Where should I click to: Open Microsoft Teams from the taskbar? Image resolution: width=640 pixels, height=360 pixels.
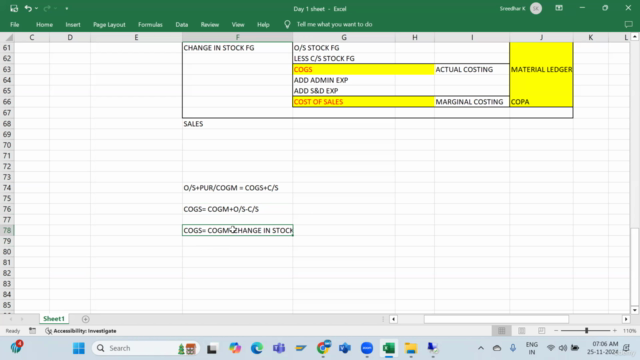(x=279, y=348)
